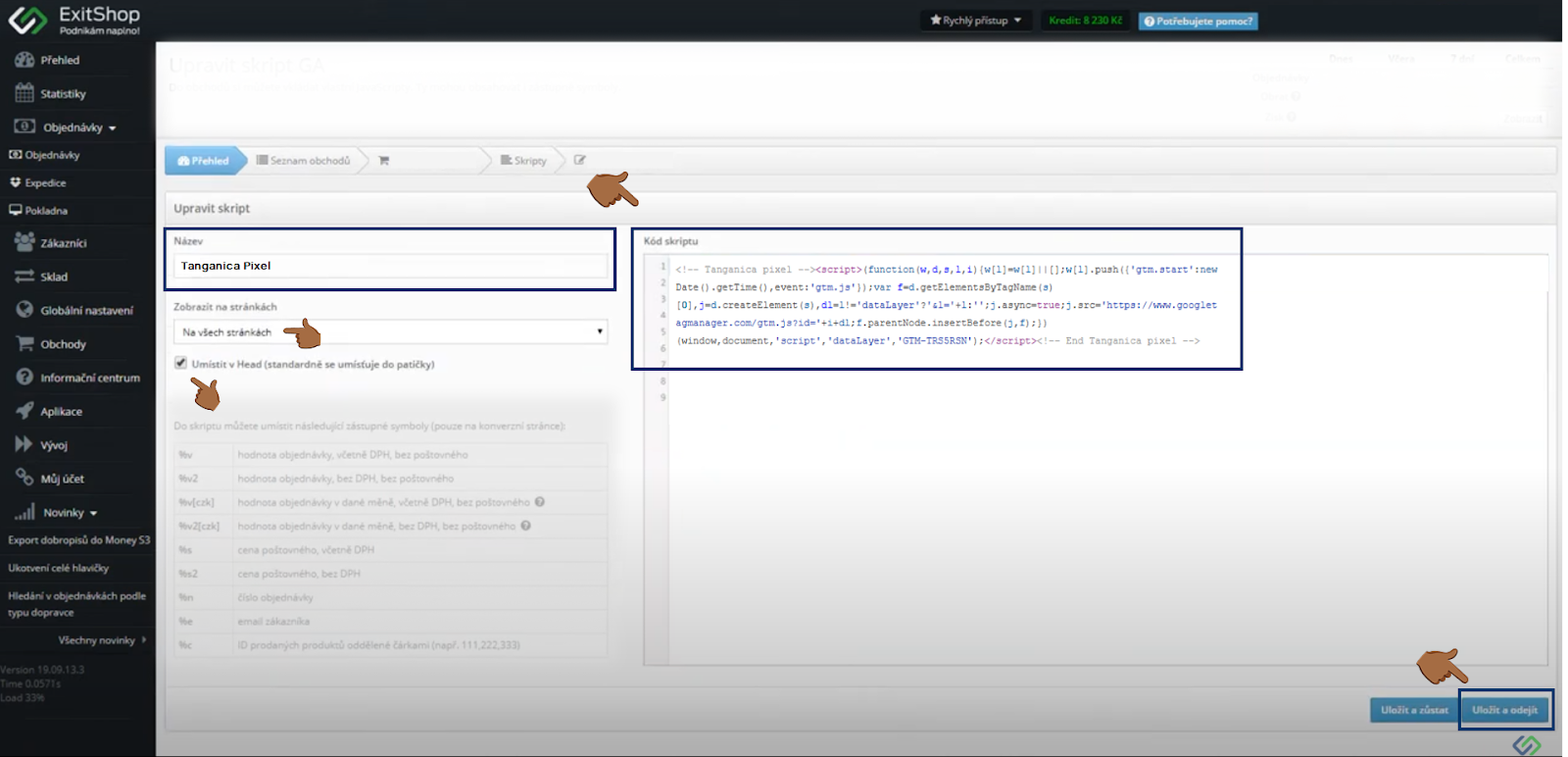The image size is (1568, 757).
Task: Go to Skripty breadcrumb
Action: (523, 160)
